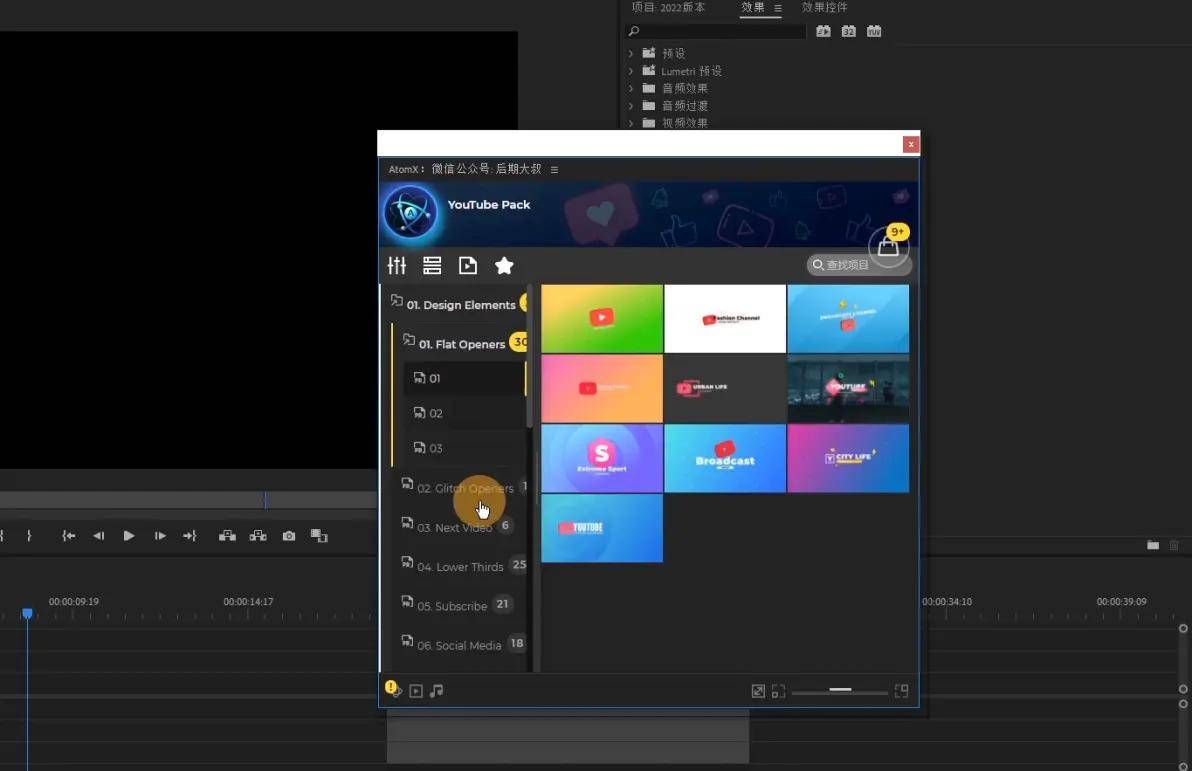Toggle the small play-box preview icon in footer

[x=416, y=691]
